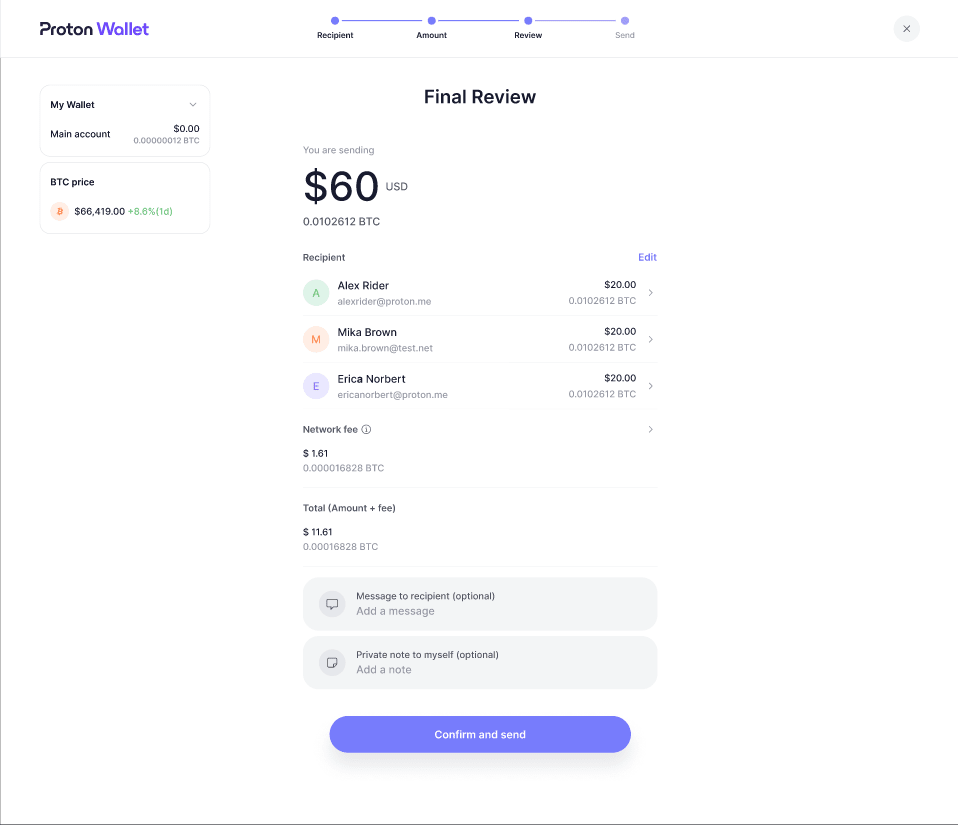This screenshot has width=958, height=825.
Task: Click total amount $ 11.61
Action: pos(318,532)
